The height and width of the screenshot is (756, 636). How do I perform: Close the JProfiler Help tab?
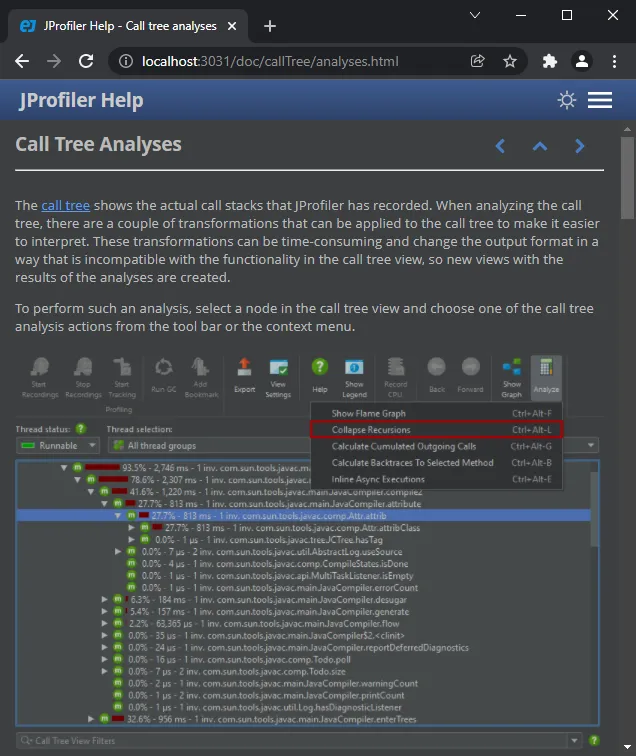pos(232,26)
